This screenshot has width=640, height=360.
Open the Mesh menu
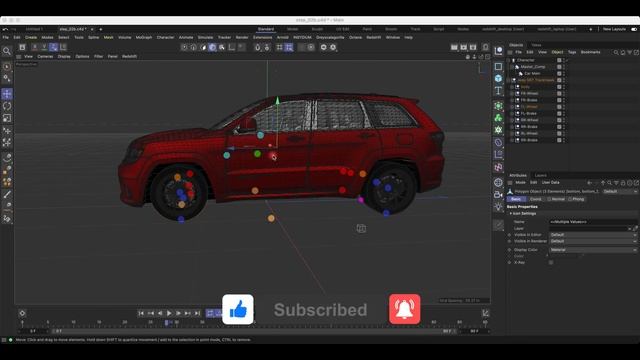[x=109, y=38]
